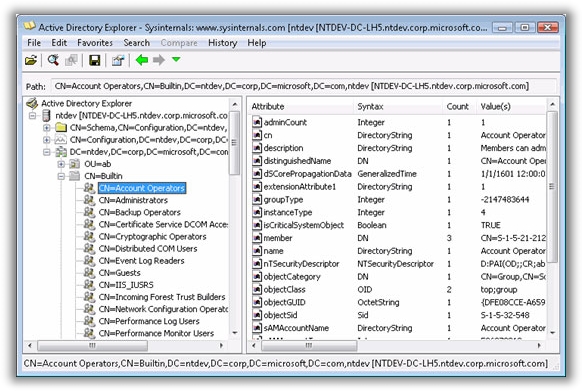Open the Edit menu
This screenshot has height=391, width=582.
tap(59, 43)
